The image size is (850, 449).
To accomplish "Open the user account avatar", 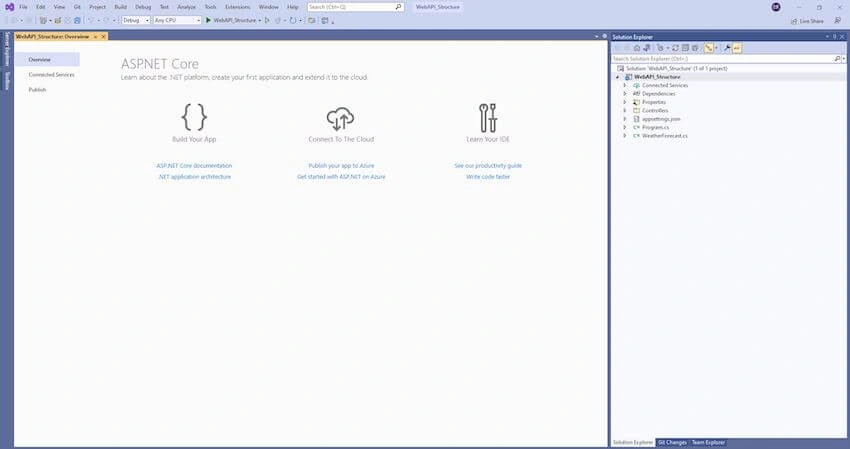I will [776, 7].
